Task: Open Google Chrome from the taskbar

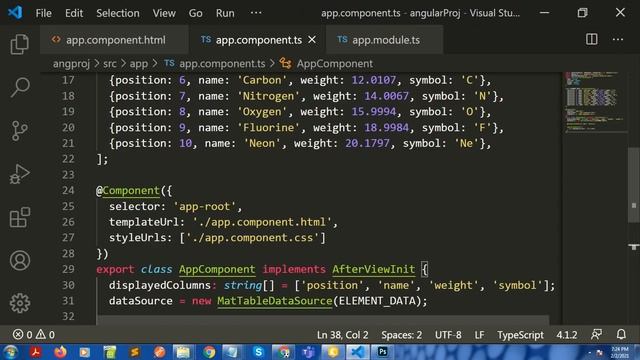Action: pos(209,352)
